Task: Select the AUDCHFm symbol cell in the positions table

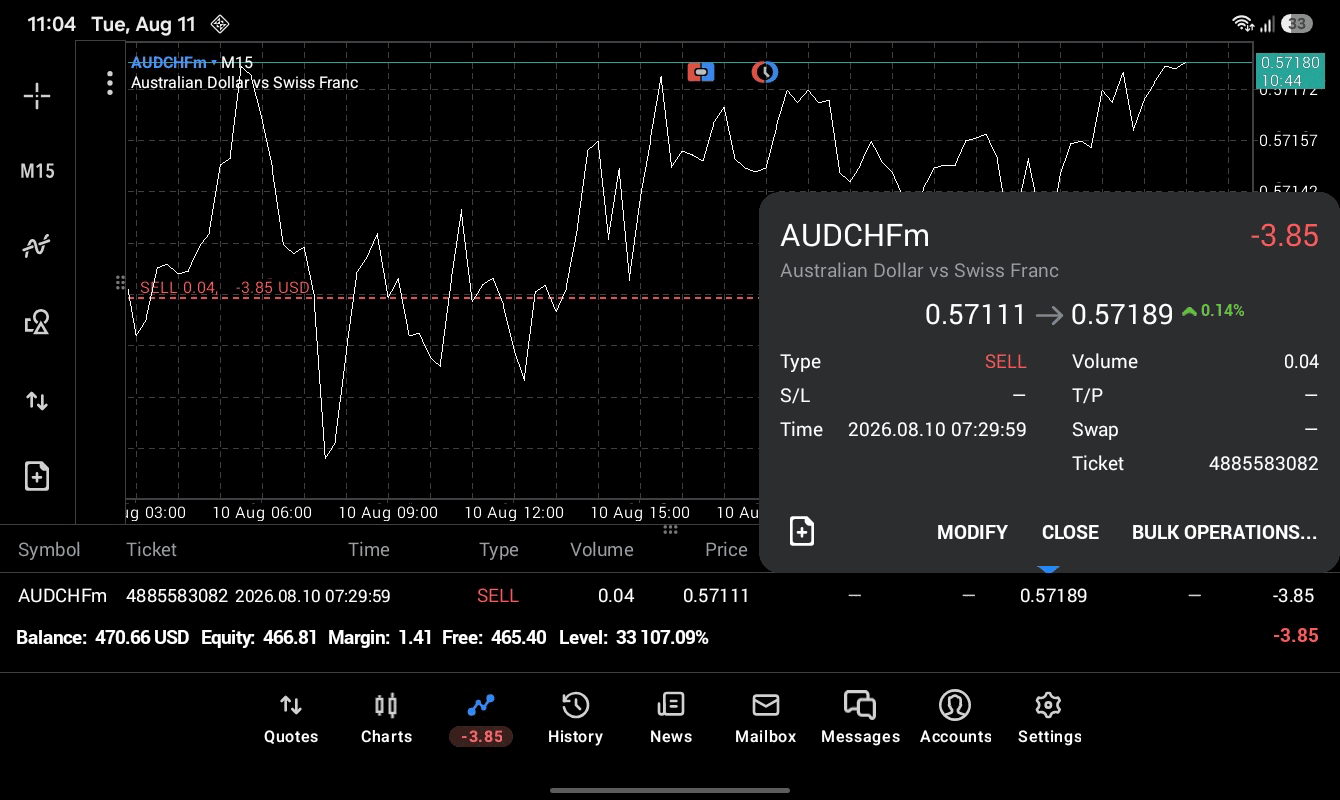Action: (x=62, y=595)
